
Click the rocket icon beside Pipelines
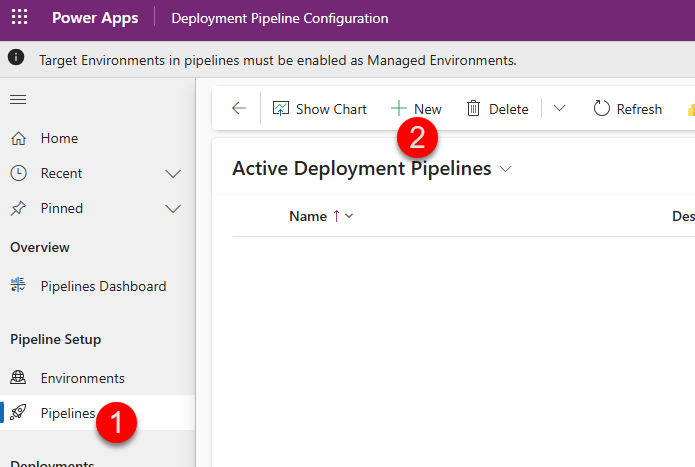click(19, 413)
